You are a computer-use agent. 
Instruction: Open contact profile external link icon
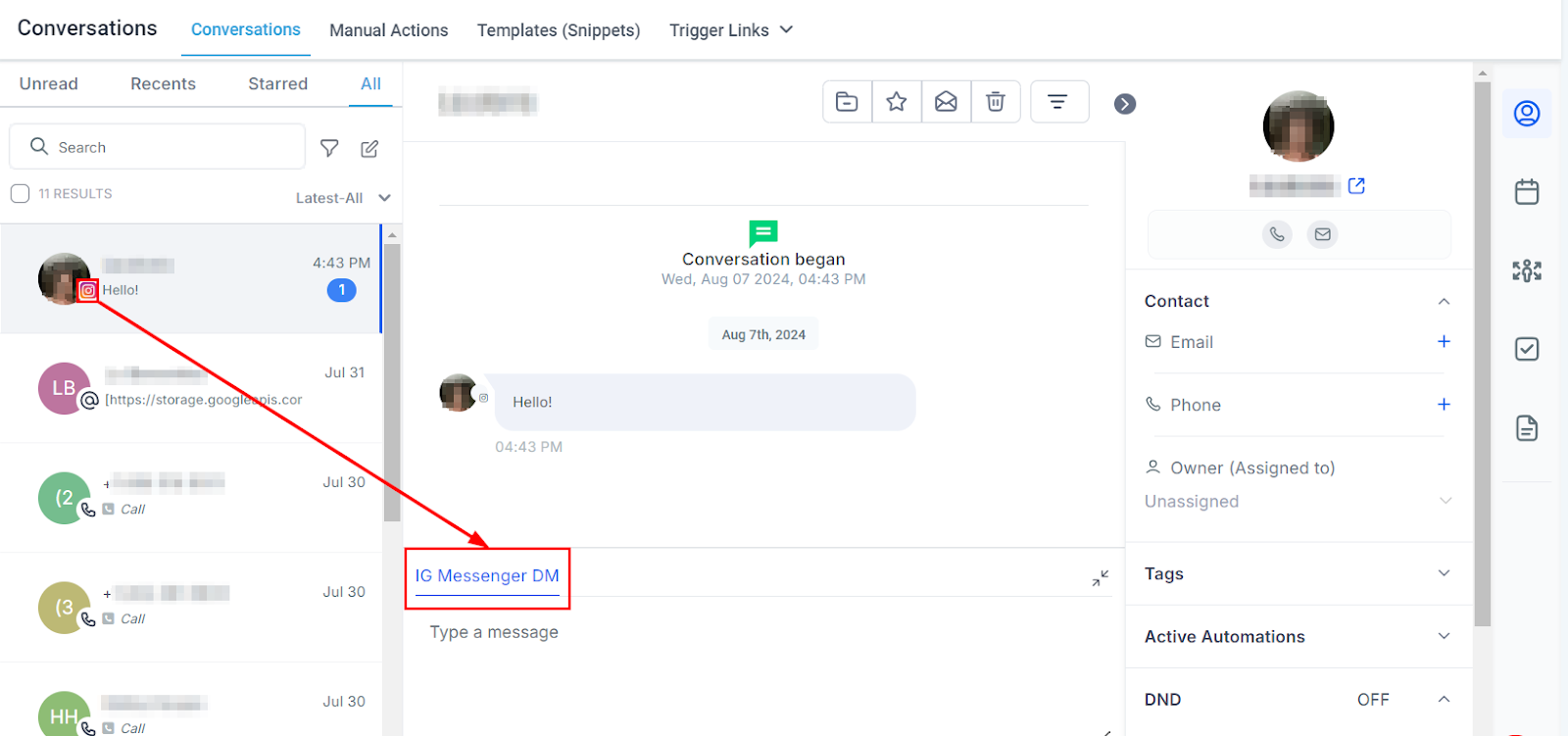[x=1356, y=185]
